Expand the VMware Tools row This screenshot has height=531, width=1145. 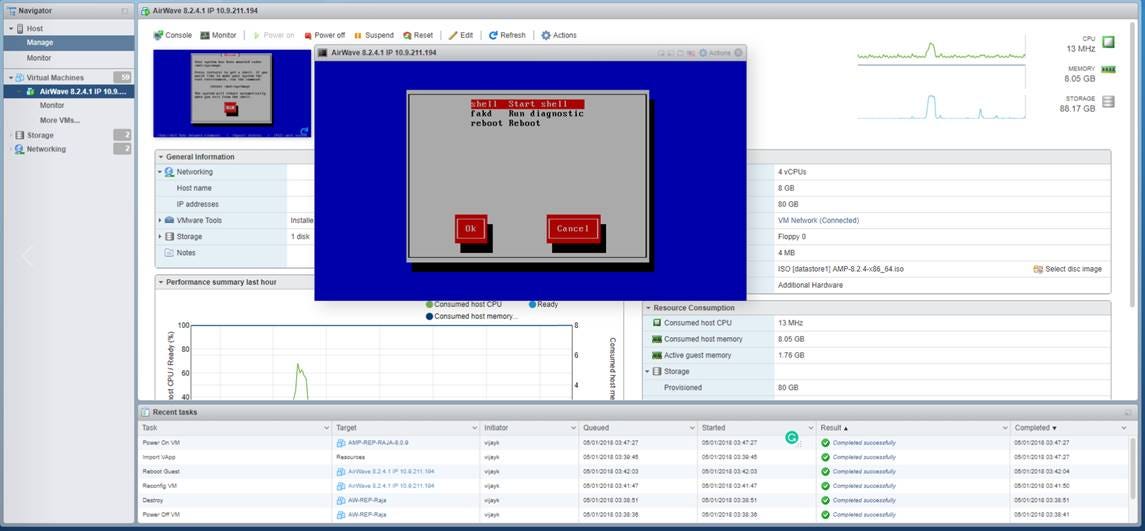pyautogui.click(x=160, y=221)
